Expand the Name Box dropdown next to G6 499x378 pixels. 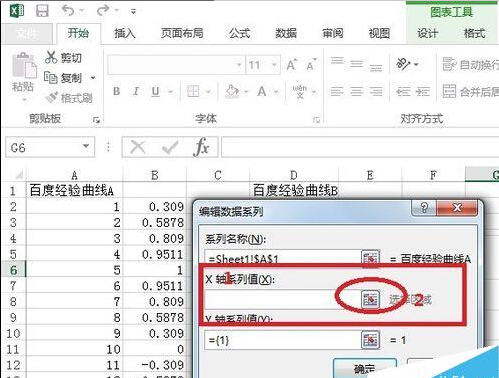click(x=86, y=146)
